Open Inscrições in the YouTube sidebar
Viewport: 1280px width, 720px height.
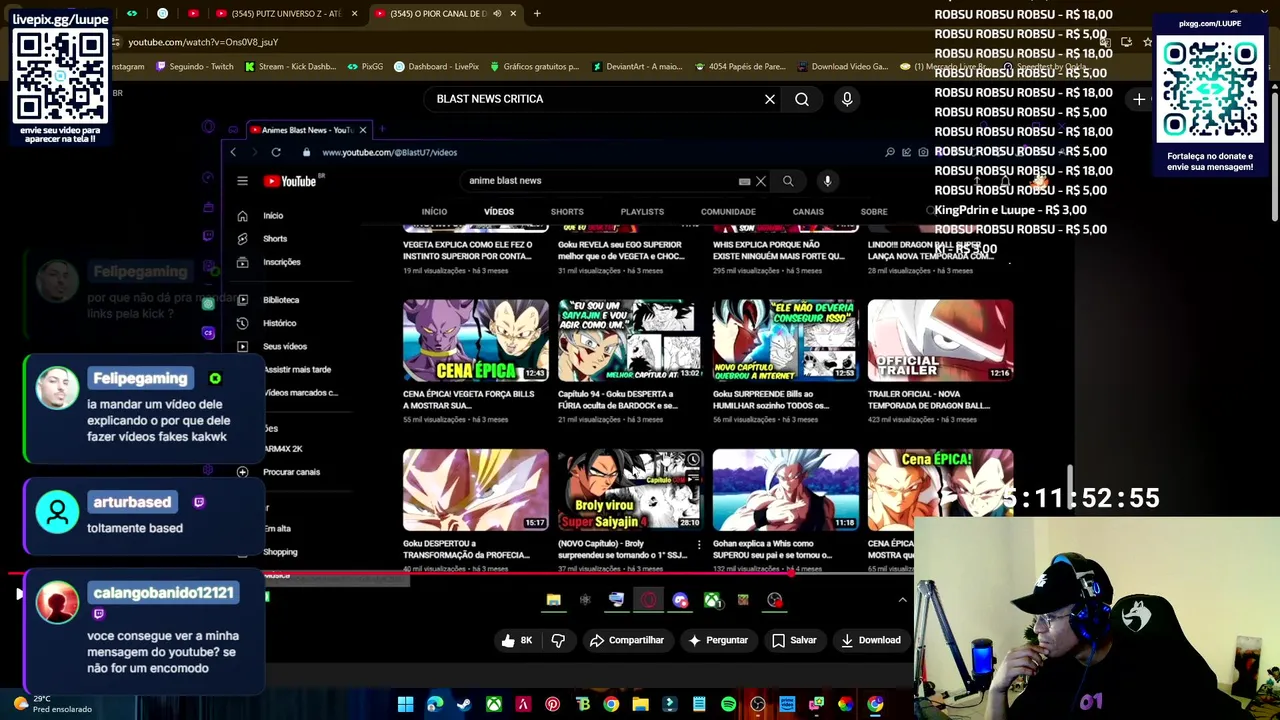[x=270, y=262]
